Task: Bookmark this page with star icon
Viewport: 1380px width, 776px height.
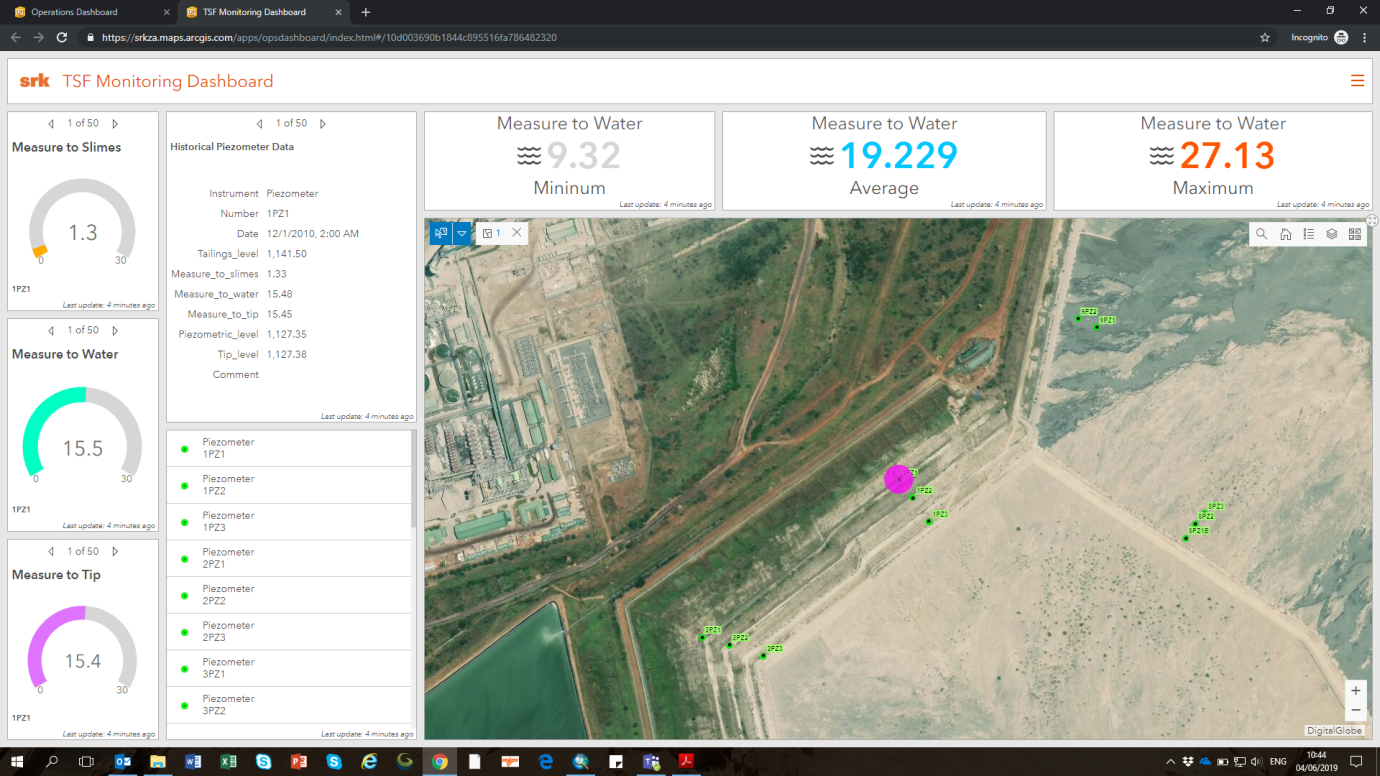Action: (1265, 37)
